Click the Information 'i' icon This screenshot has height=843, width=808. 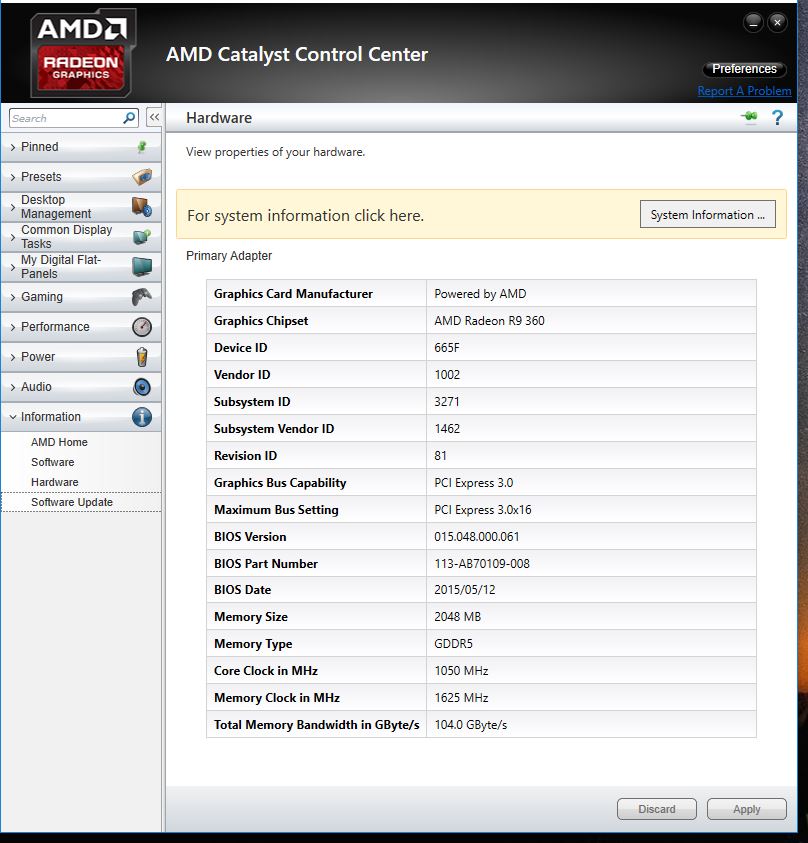[142, 417]
